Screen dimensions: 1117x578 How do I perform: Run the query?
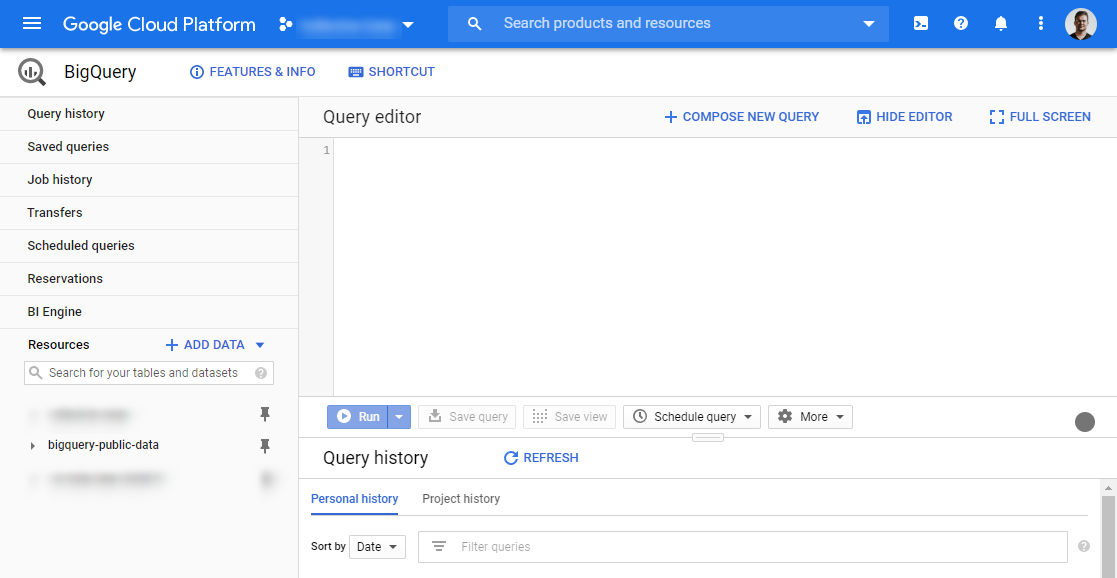click(x=358, y=417)
